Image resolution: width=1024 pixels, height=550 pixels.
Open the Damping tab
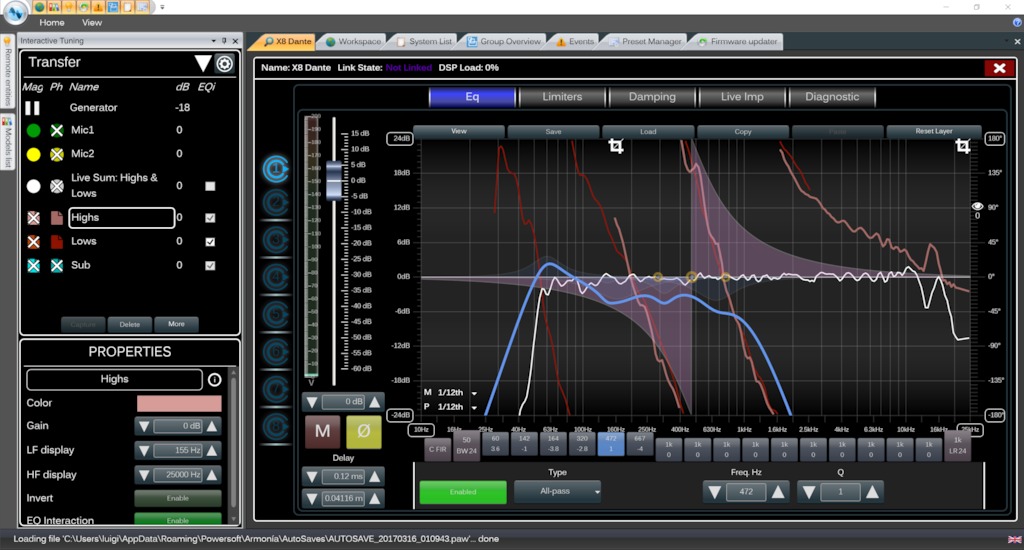pos(652,97)
